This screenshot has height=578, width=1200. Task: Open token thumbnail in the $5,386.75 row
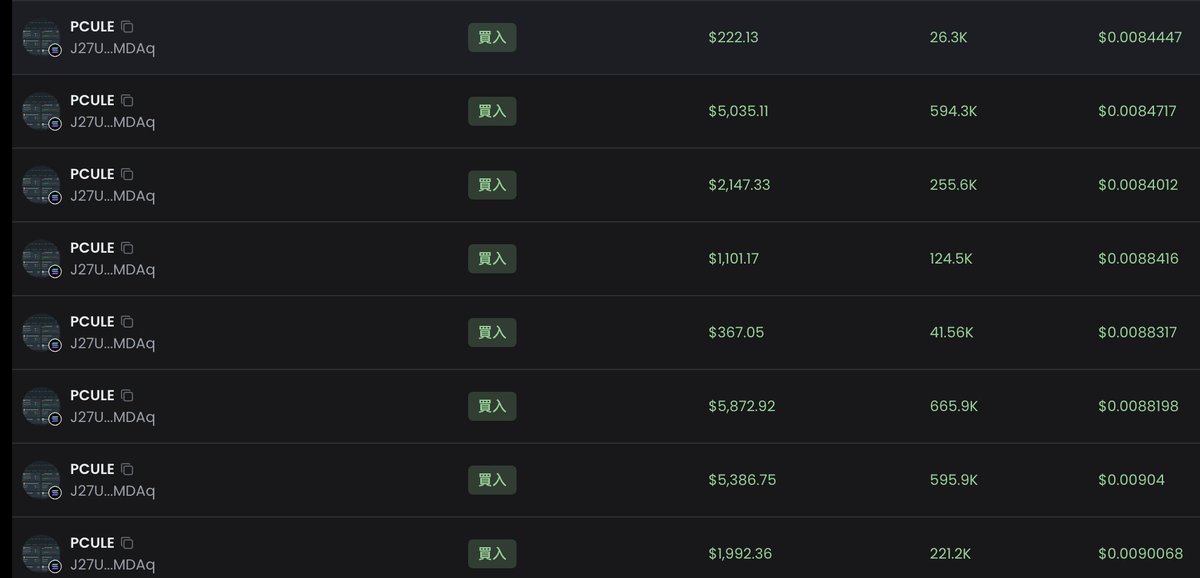click(42, 480)
